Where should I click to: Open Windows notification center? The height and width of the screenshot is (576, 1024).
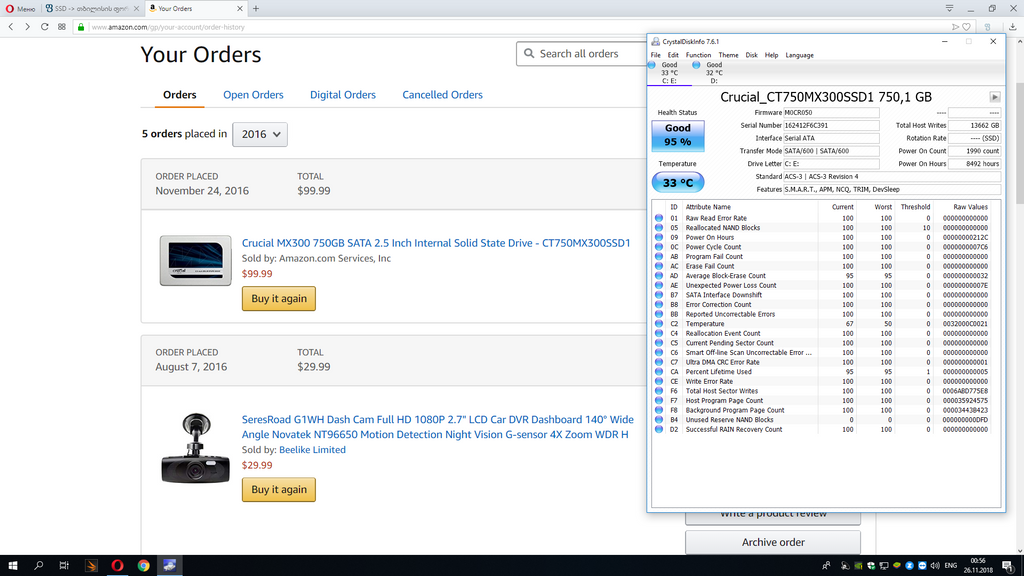[x=1008, y=566]
